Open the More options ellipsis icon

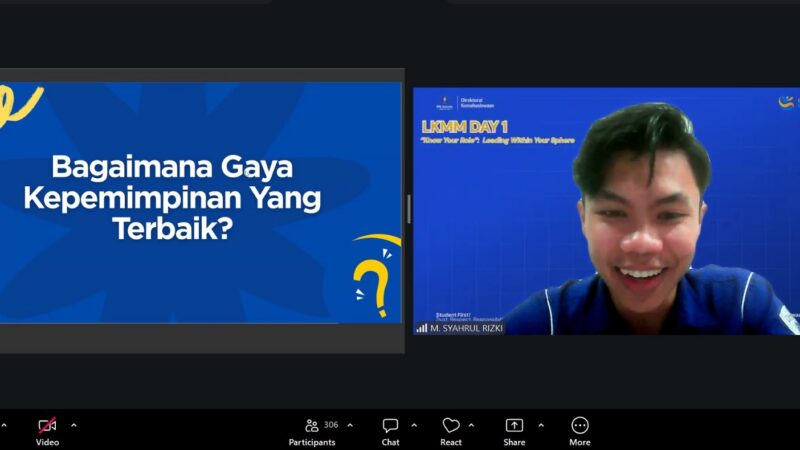[580, 425]
